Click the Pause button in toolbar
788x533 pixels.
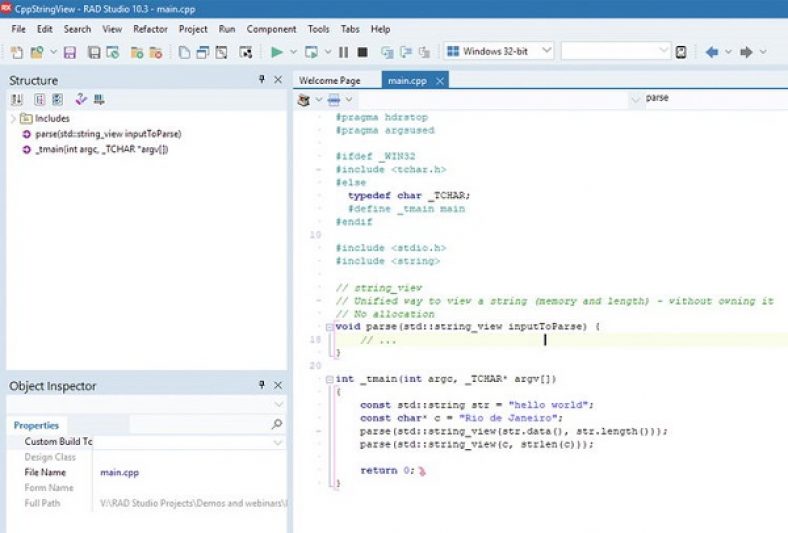tap(343, 52)
